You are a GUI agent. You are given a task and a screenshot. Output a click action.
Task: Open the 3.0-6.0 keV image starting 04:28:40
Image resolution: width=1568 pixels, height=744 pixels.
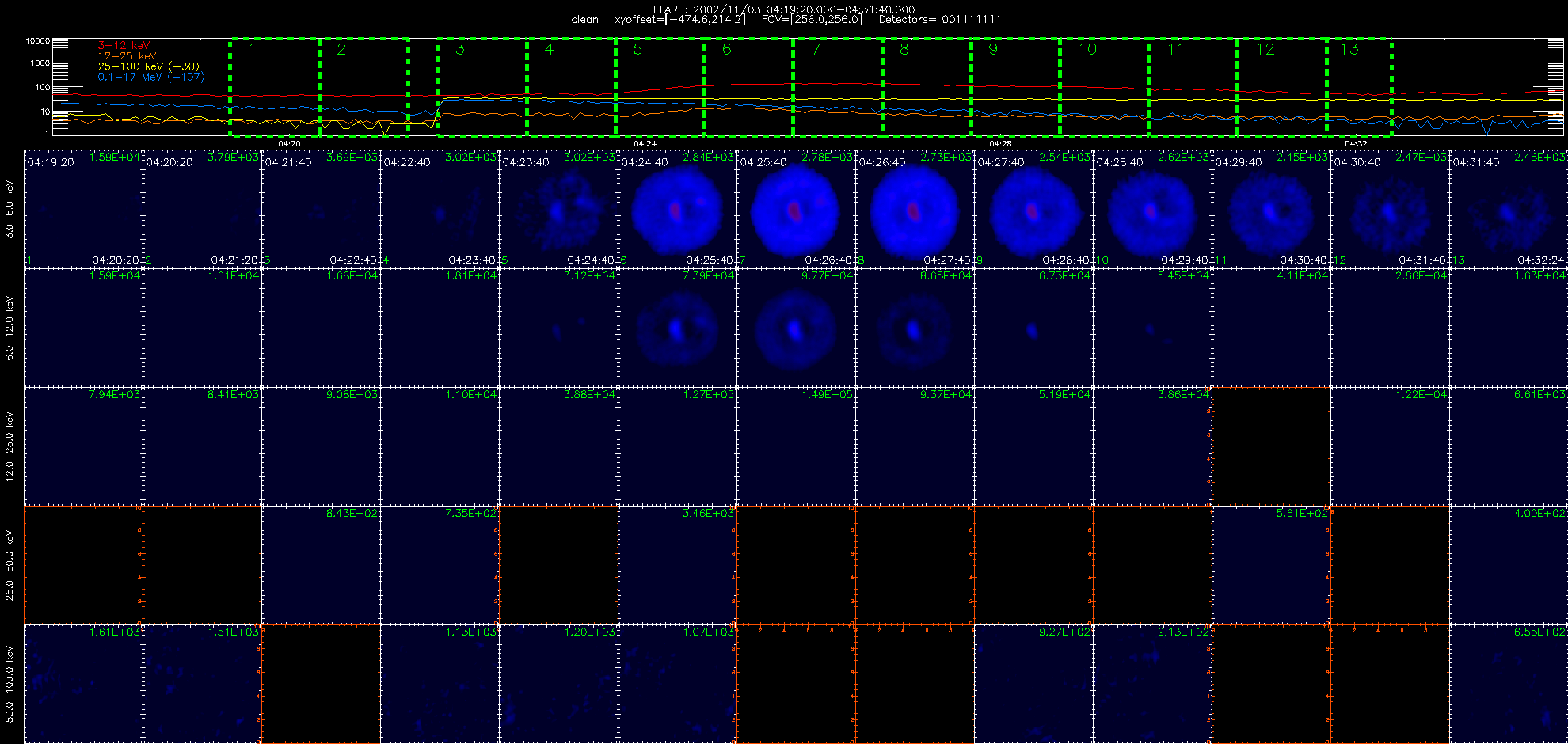(x=1152, y=209)
